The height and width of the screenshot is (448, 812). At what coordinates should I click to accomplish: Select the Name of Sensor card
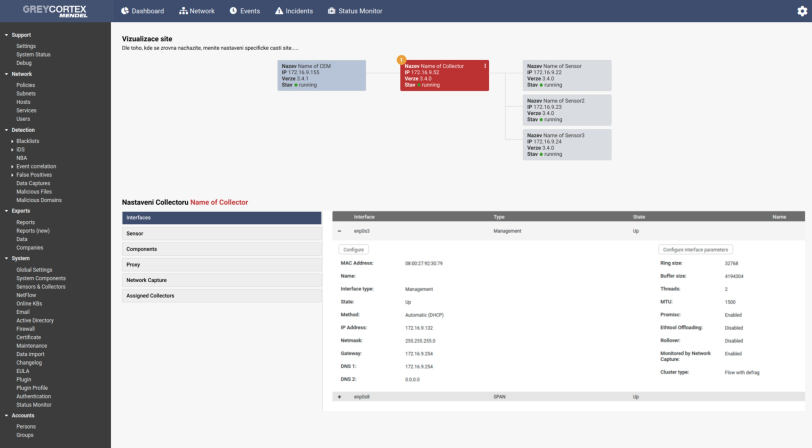tap(567, 76)
